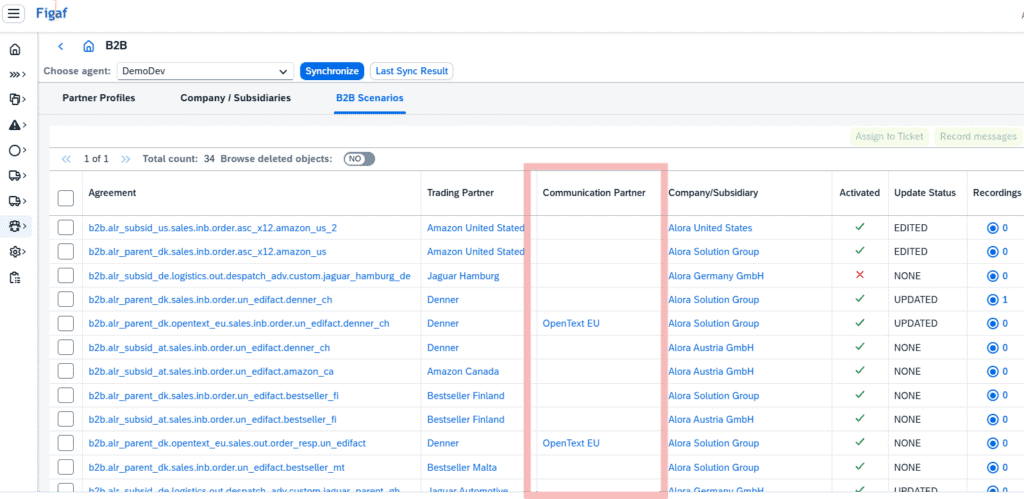Check the box for asc_x12.amazon_us agreement

point(65,251)
